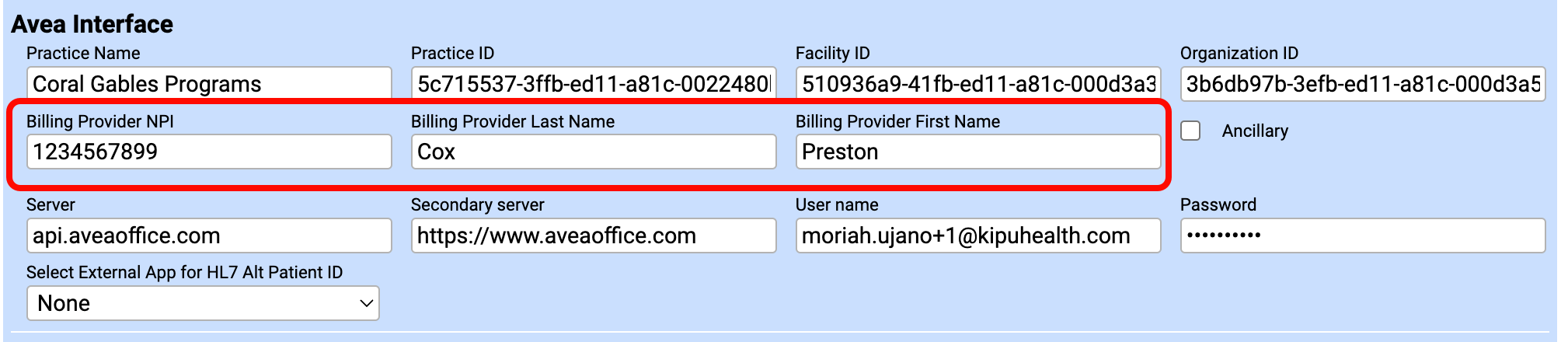Click the Practice Name input field
The image size is (1568, 342).
pyautogui.click(x=208, y=84)
